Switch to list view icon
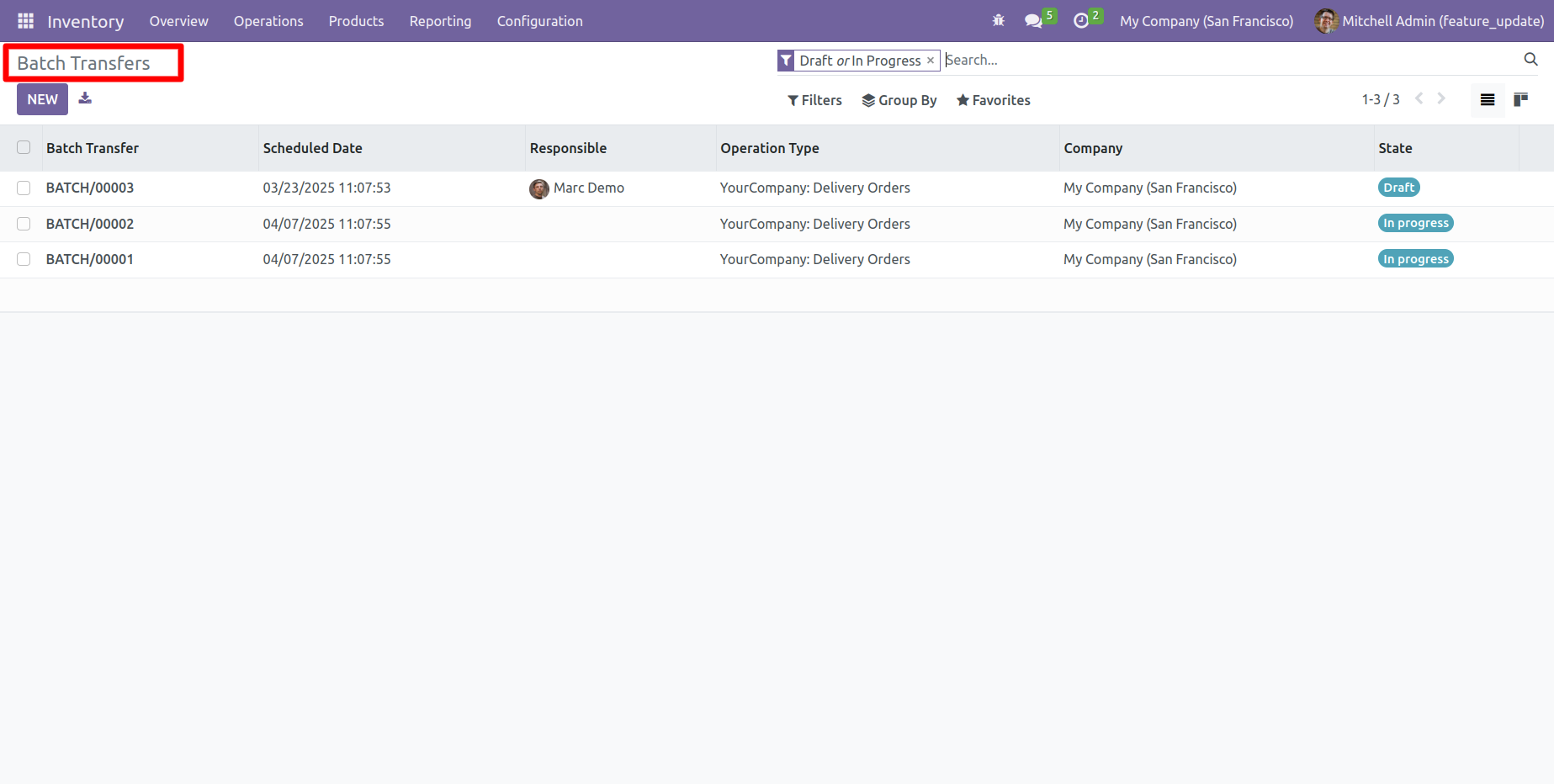1554x784 pixels. pos(1488,100)
